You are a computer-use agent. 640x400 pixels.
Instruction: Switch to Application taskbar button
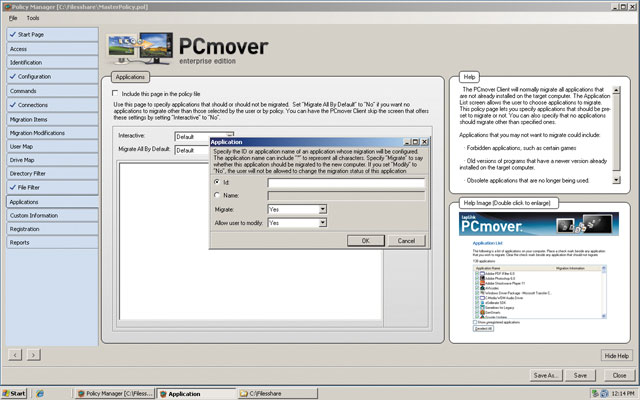pos(196,393)
